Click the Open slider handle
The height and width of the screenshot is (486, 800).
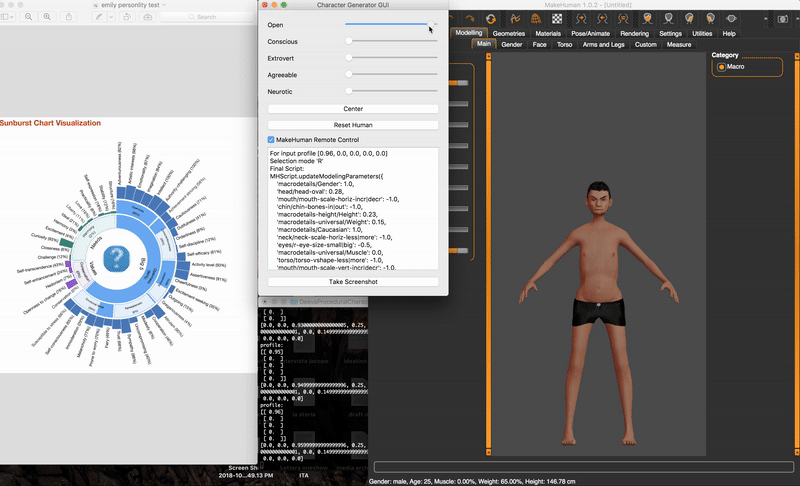click(x=431, y=24)
